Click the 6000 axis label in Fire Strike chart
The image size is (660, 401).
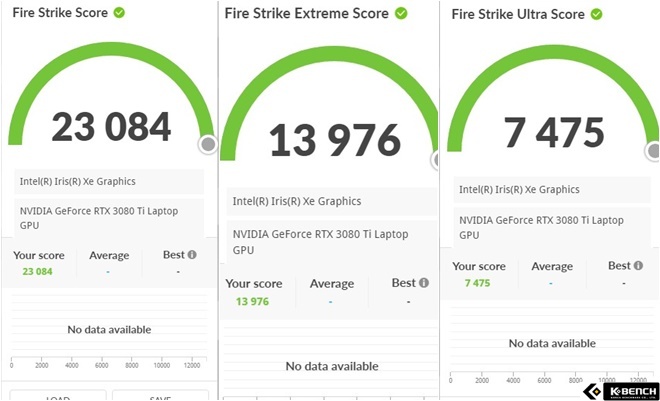(x=101, y=365)
